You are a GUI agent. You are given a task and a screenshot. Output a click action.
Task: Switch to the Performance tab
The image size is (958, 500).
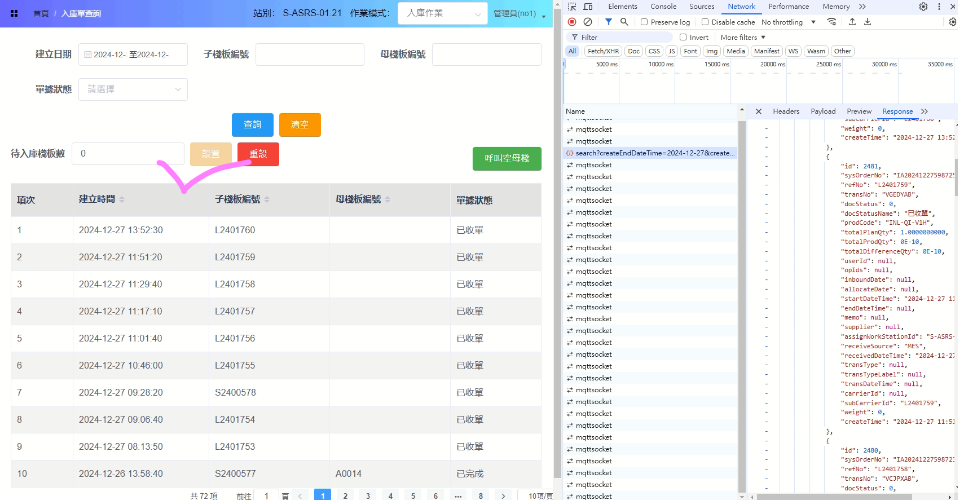(788, 7)
